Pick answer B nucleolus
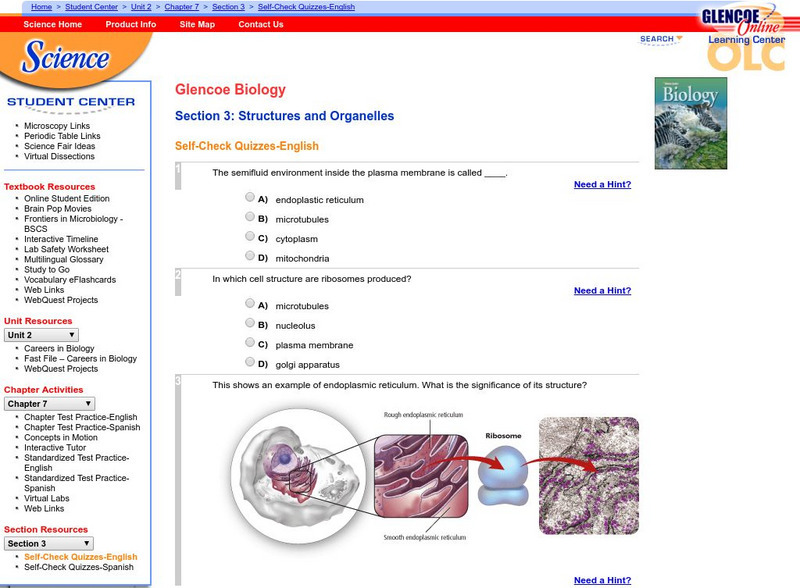This screenshot has height=588, width=800. [x=249, y=323]
